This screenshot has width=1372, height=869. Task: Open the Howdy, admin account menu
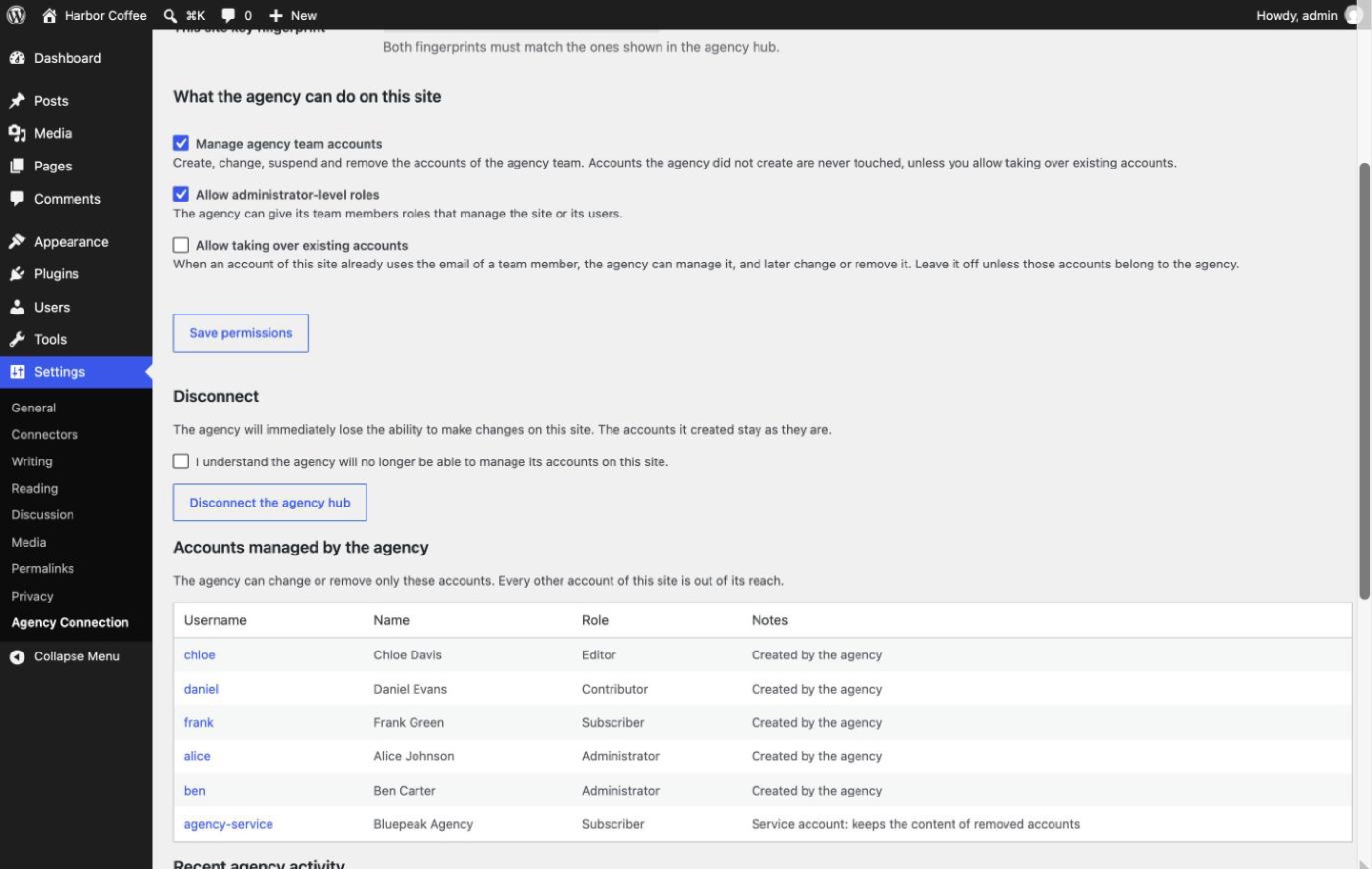pyautogui.click(x=1309, y=15)
